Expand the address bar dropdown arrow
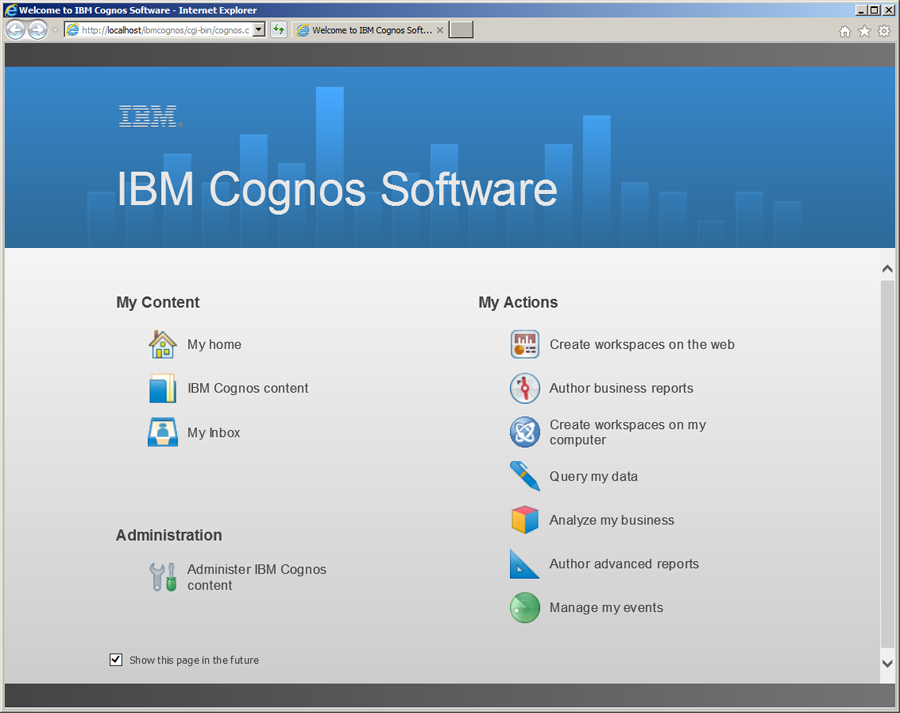900x713 pixels. tap(259, 30)
